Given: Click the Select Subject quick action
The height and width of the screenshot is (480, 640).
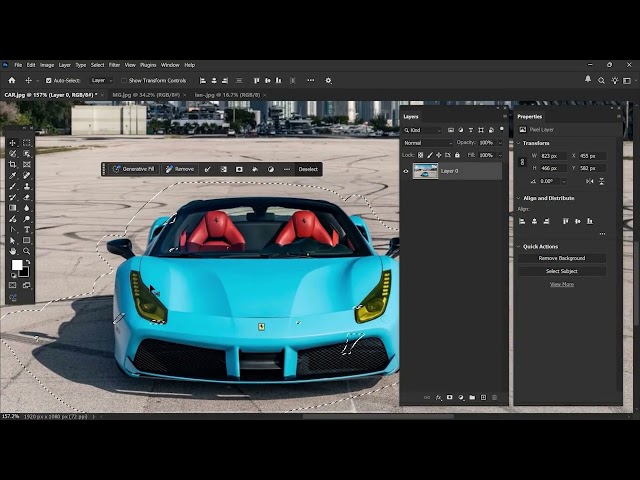Looking at the screenshot, I should tap(562, 271).
